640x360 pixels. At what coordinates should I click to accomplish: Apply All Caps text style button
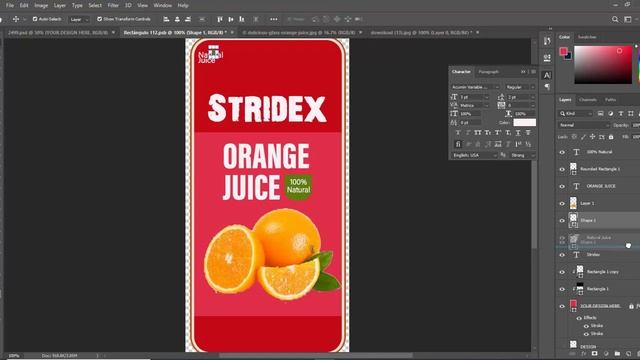(478, 133)
